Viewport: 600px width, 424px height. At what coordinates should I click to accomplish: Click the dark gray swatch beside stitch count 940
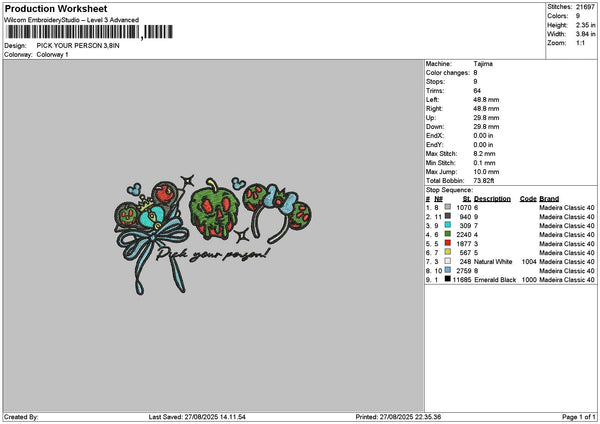pos(447,216)
